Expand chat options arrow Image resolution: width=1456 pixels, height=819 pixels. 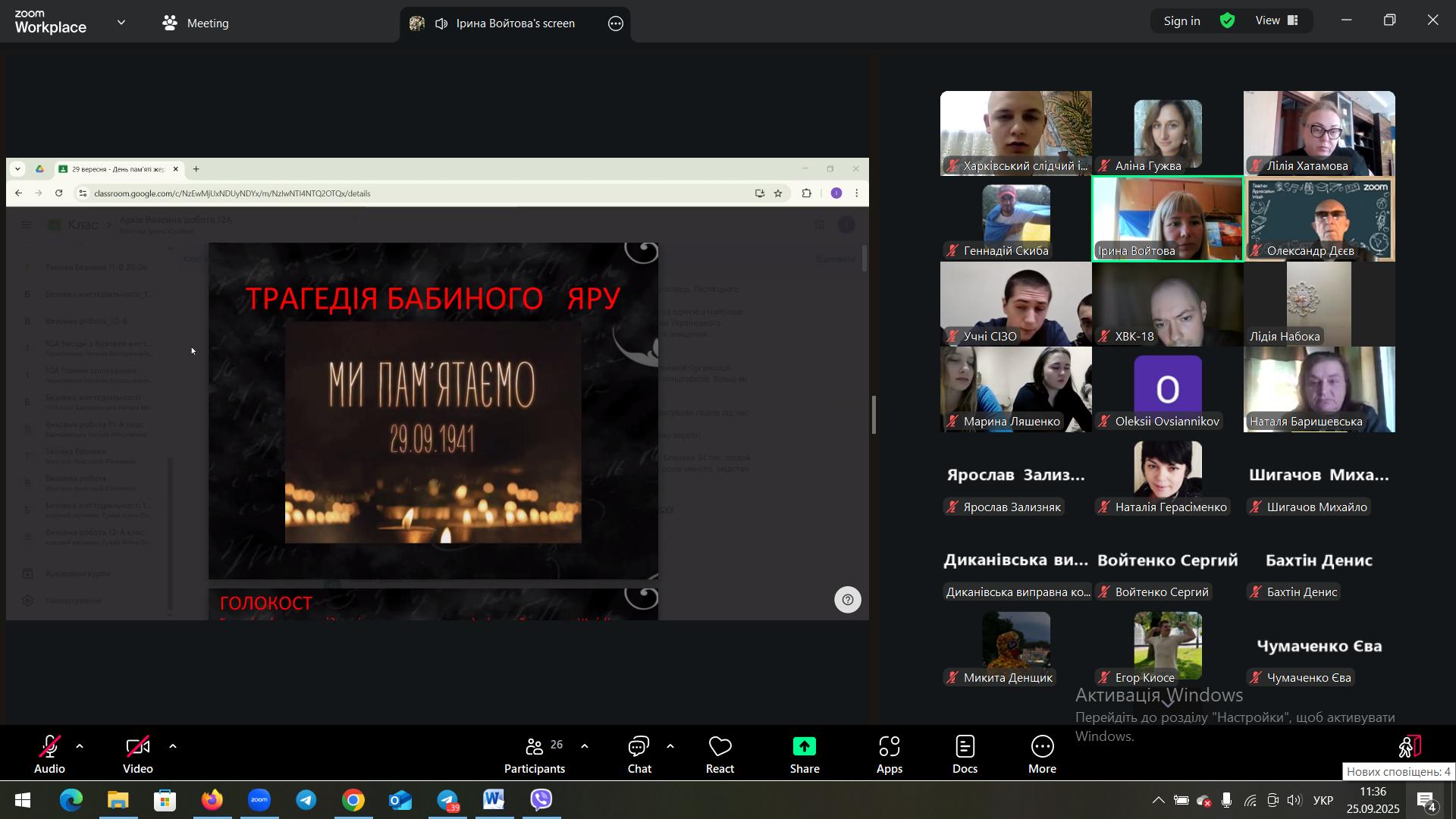tap(670, 748)
